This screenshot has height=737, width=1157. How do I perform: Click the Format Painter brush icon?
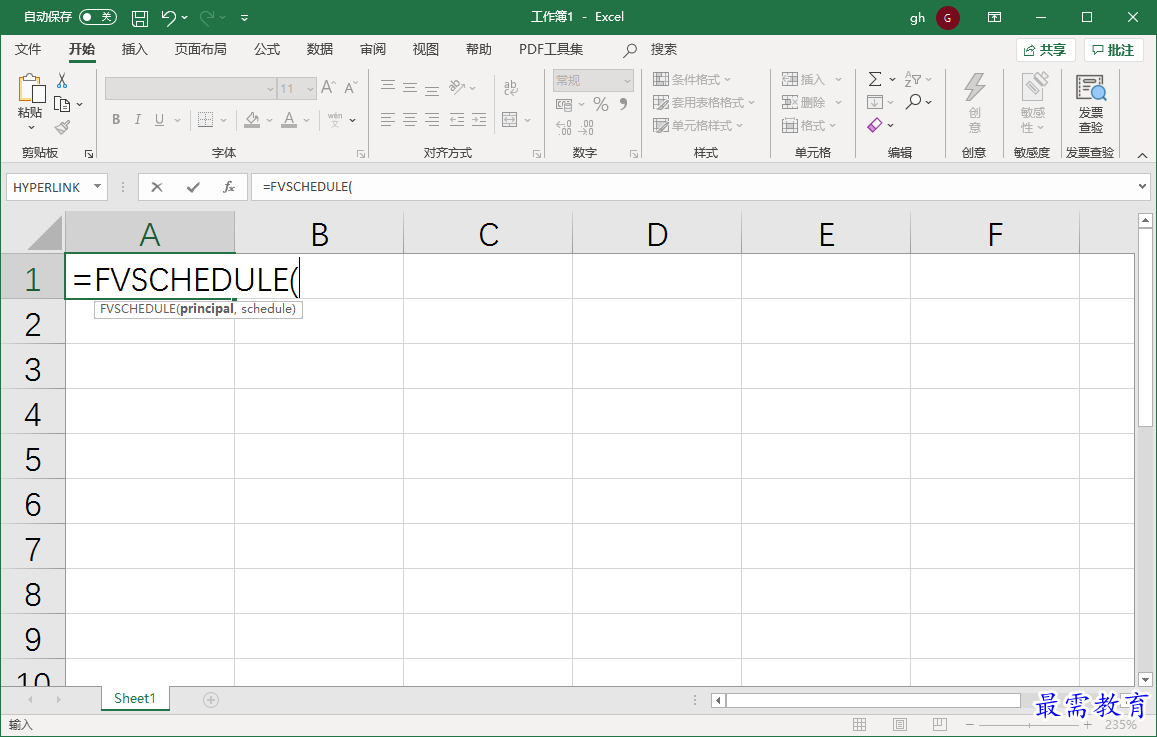(63, 128)
